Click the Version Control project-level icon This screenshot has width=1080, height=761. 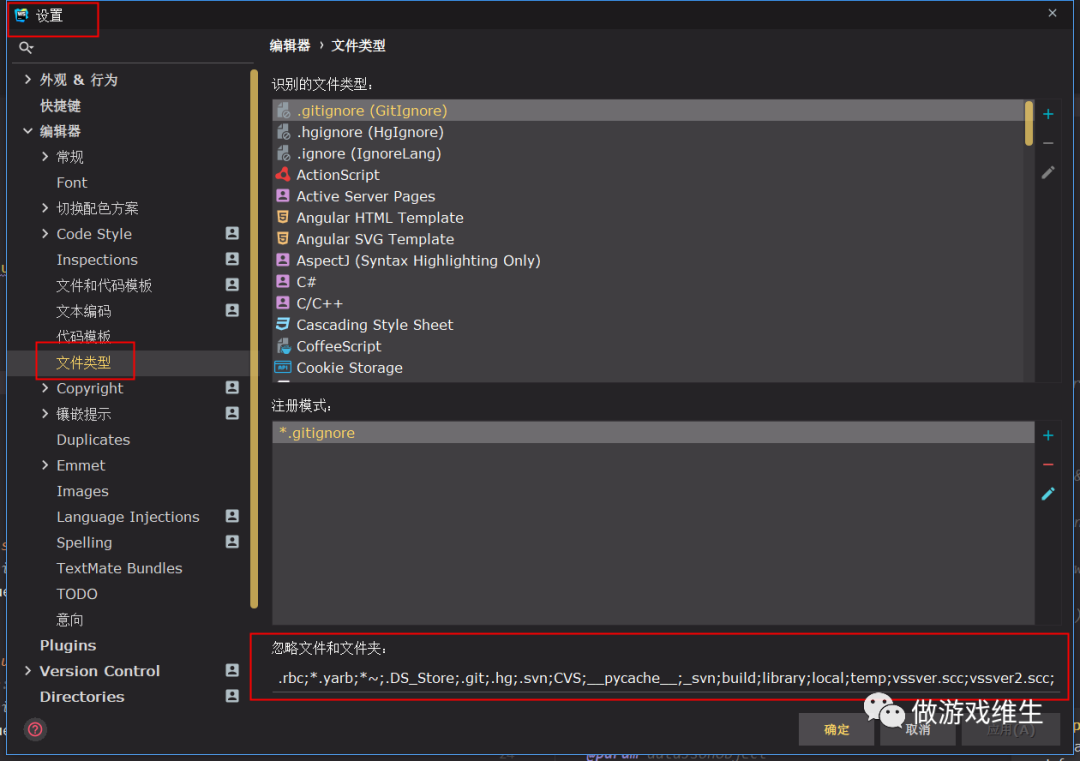[x=232, y=670]
